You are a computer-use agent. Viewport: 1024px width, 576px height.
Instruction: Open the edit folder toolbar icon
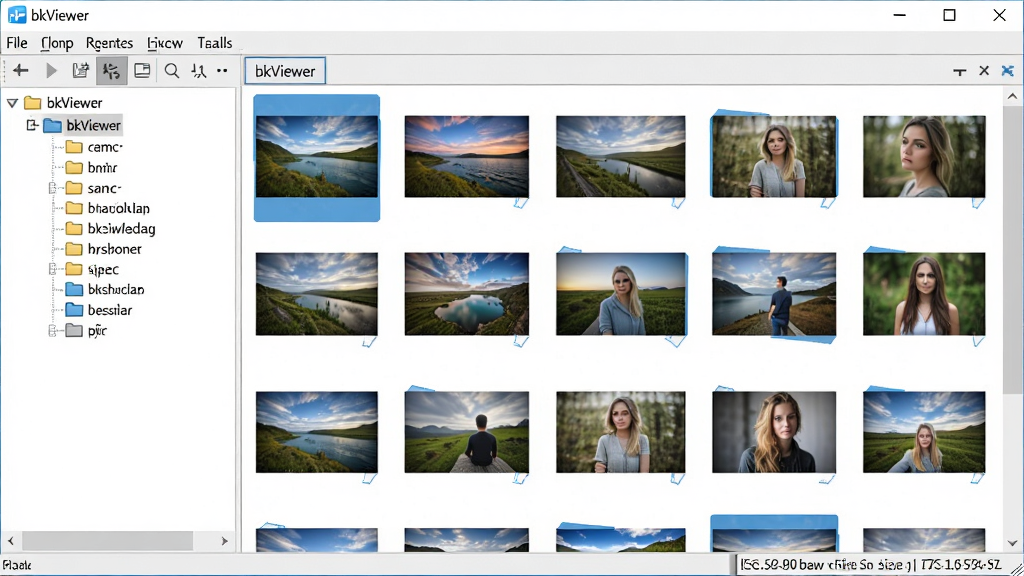pos(81,71)
